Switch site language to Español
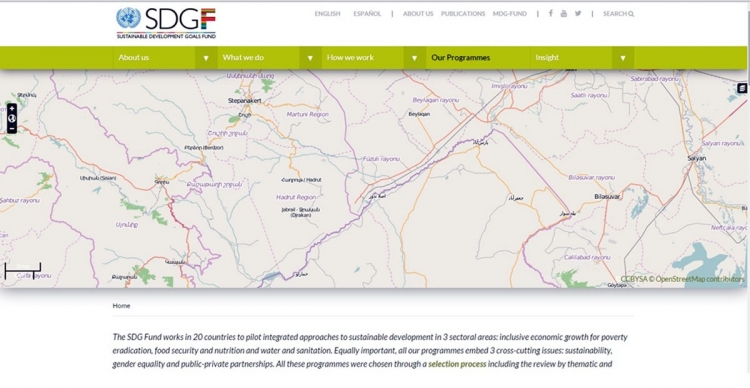The image size is (750, 388). pyautogui.click(x=367, y=14)
